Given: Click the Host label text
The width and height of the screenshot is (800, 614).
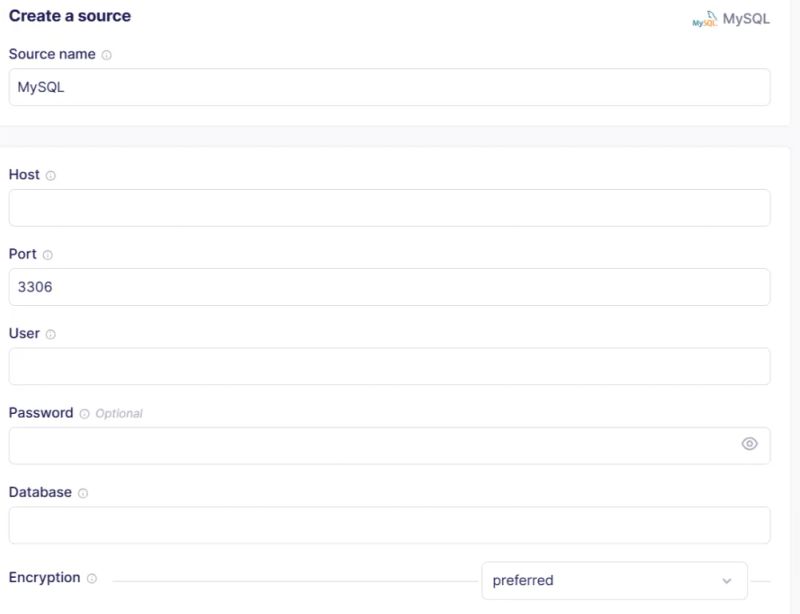Looking at the screenshot, I should click(24, 175).
